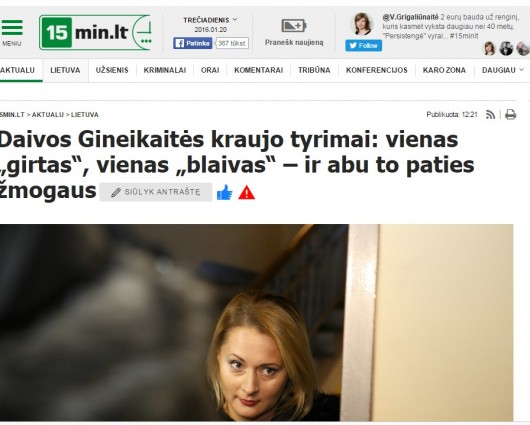The height and width of the screenshot is (425, 530).
Task: Open the KARO ZONA section
Action: click(x=444, y=70)
